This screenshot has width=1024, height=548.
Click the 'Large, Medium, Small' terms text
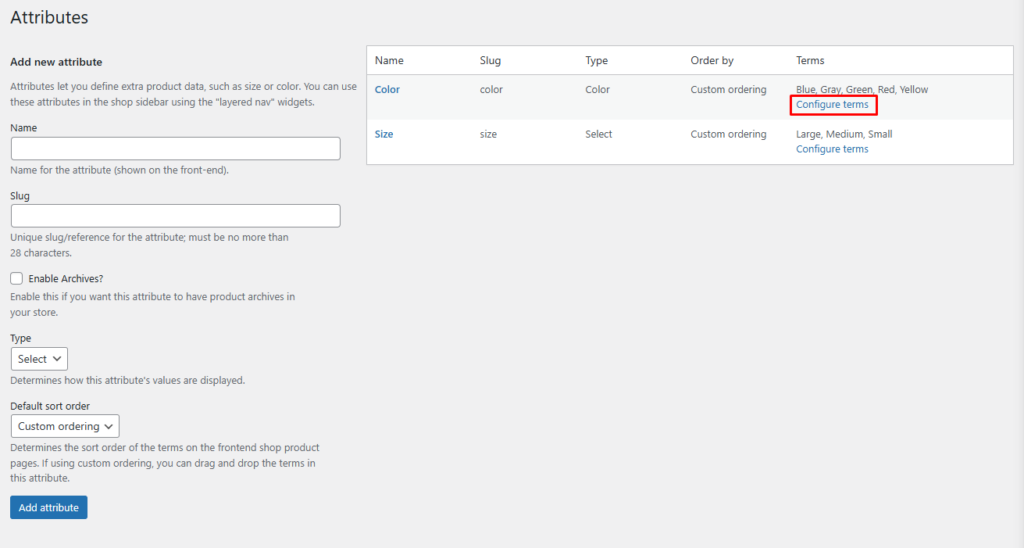844,134
